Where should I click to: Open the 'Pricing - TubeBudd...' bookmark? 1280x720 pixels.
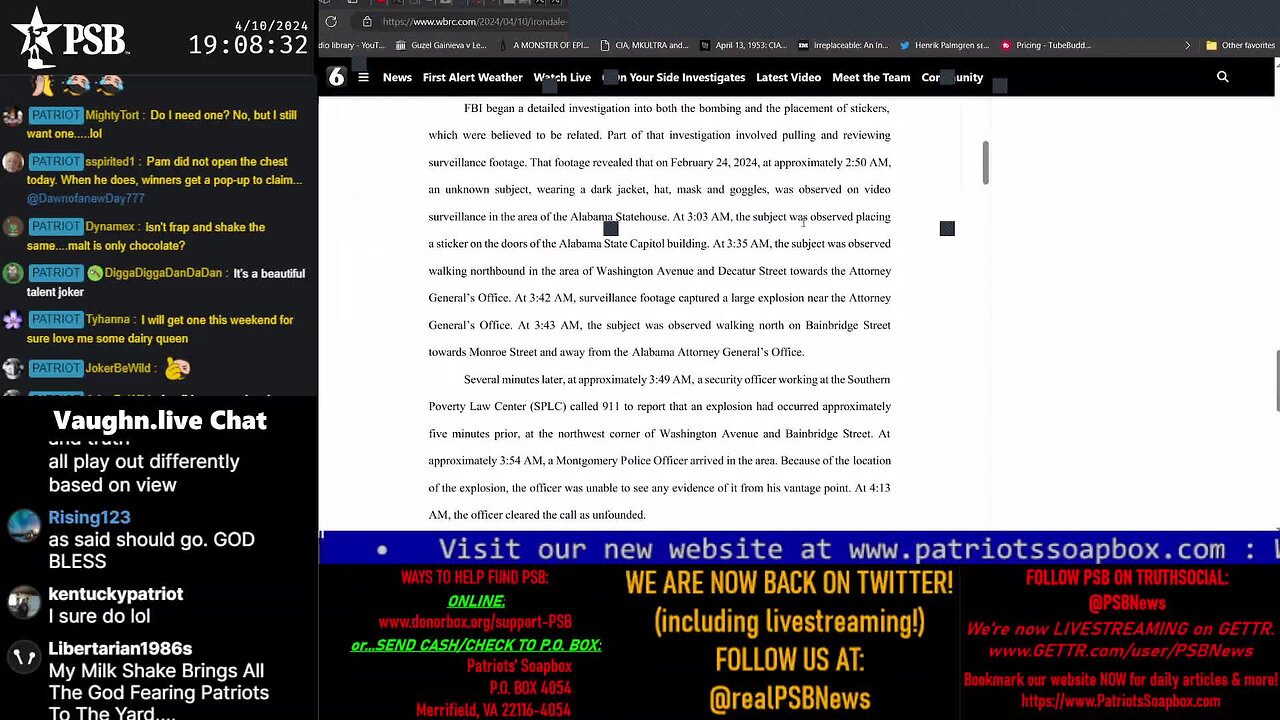pyautogui.click(x=1045, y=45)
